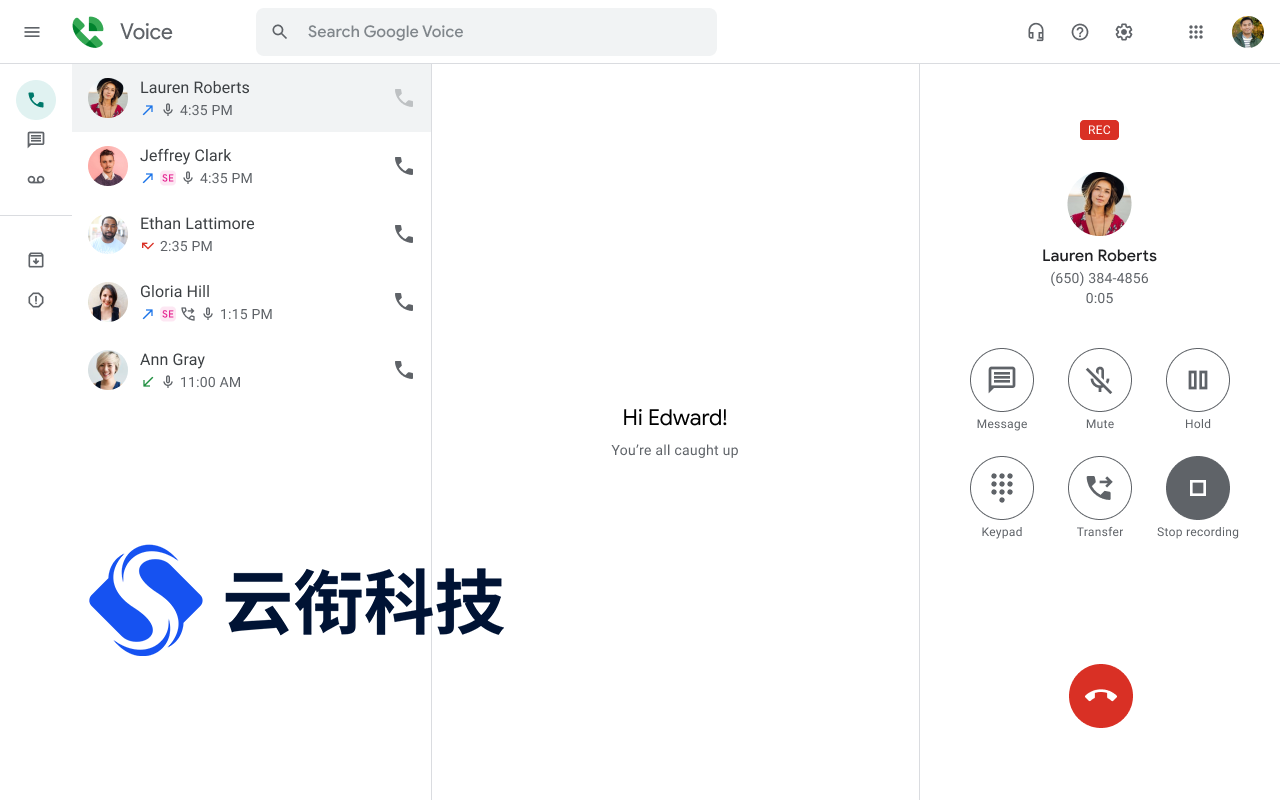1280x800 pixels.
Task: Click the Message button in call panel
Action: coord(1002,380)
